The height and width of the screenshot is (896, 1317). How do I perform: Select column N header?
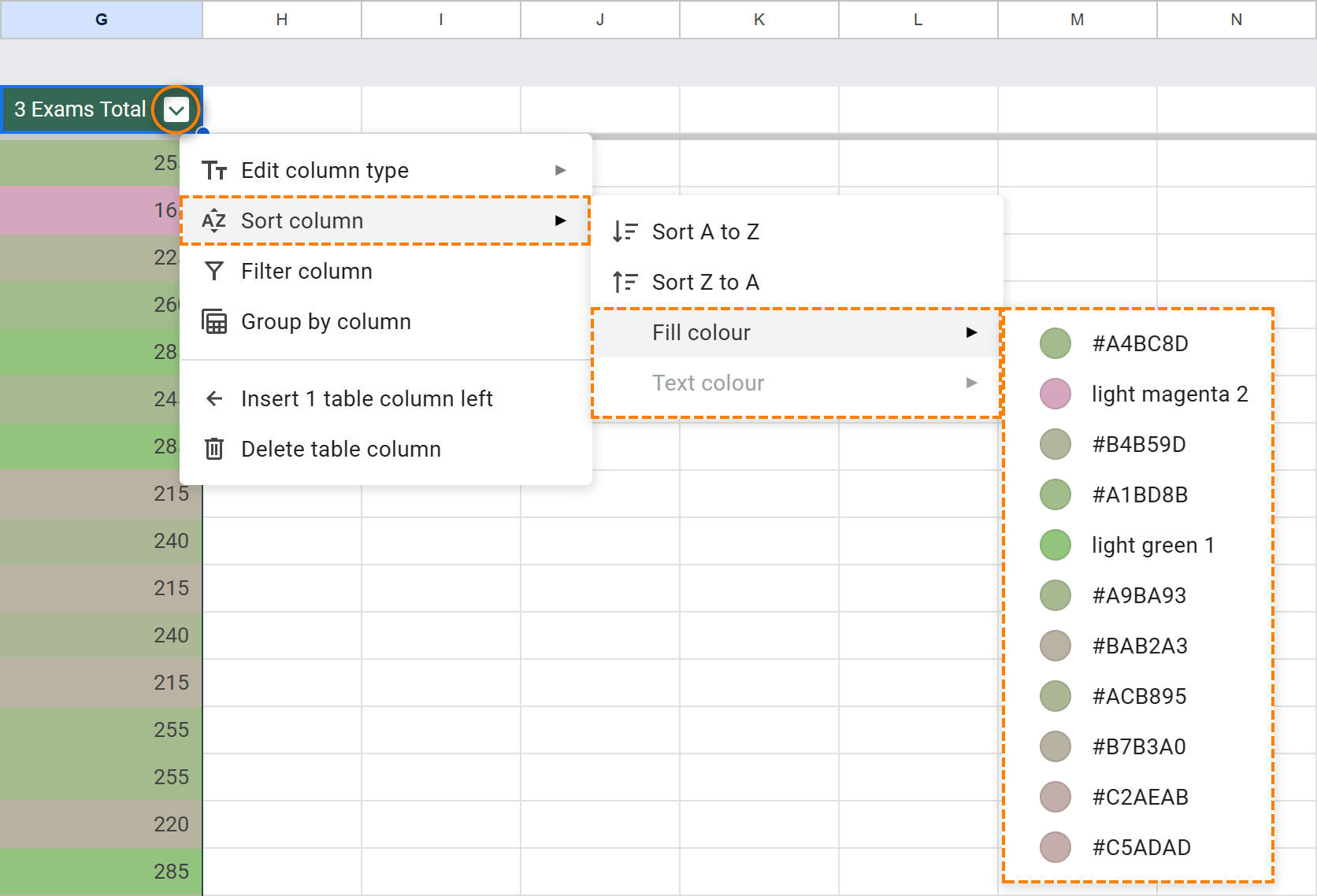(x=1237, y=20)
